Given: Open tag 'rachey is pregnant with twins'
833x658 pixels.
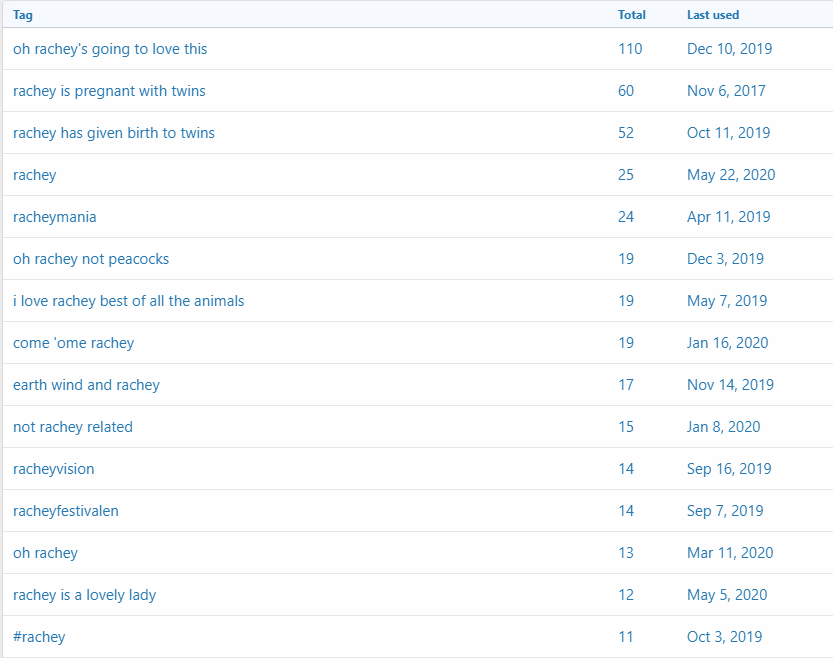Looking at the screenshot, I should click(x=109, y=91).
